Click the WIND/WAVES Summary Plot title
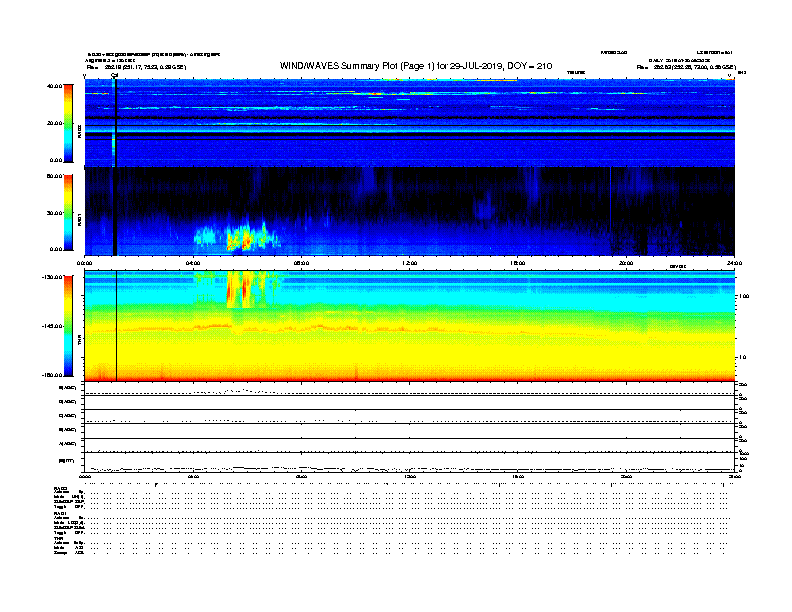The width and height of the screenshot is (792, 612). click(416, 66)
